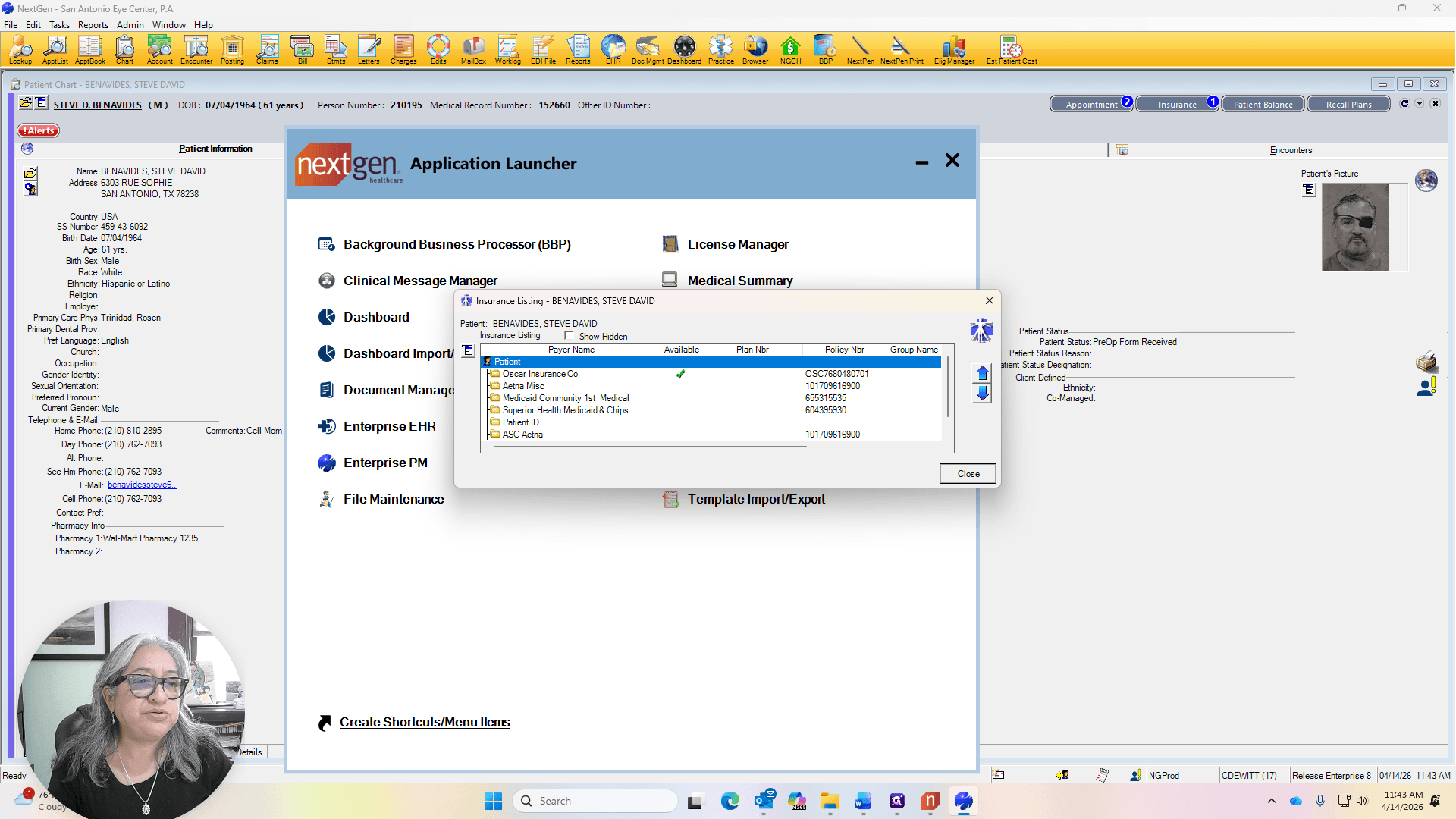Select the ASC Aetna row
This screenshot has height=819, width=1456.
tap(713, 435)
